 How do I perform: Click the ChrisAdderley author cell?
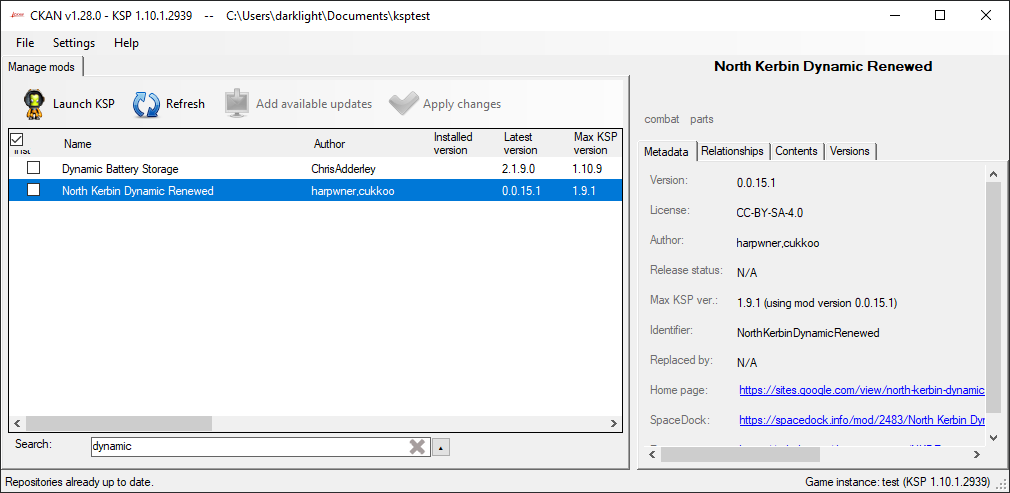[x=343, y=169]
